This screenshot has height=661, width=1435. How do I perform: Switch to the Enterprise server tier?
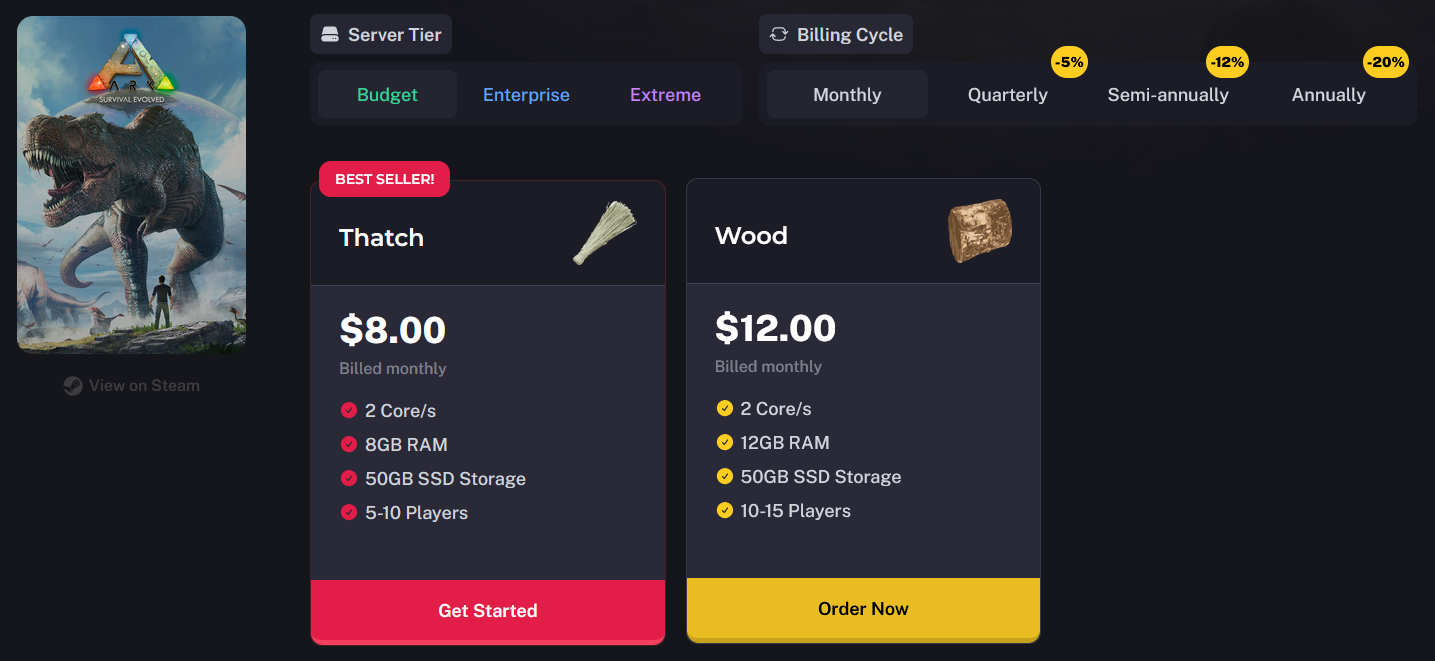tap(526, 95)
